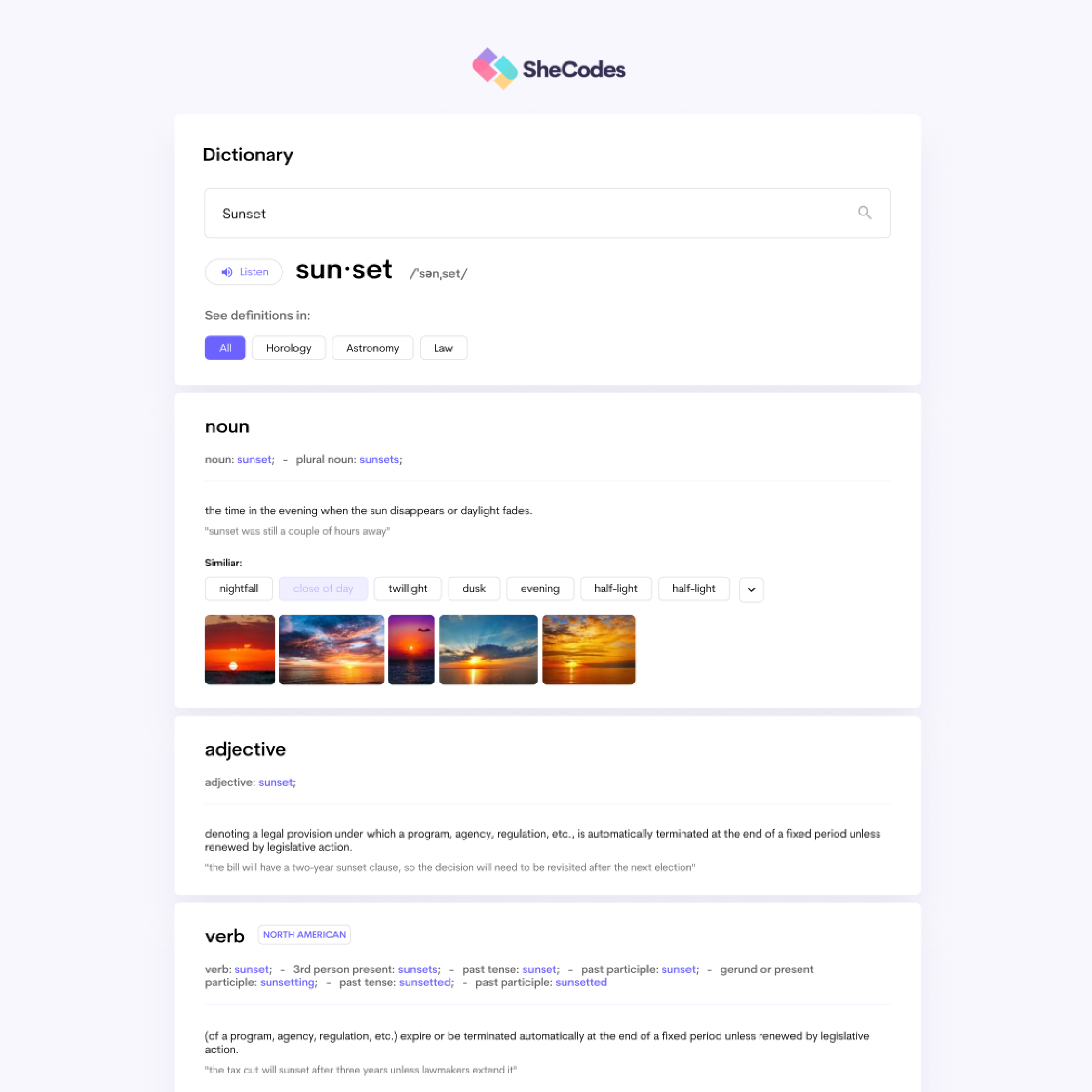The image size is (1092, 1092).
Task: Click the third sunset thumbnail image
Action: [411, 649]
